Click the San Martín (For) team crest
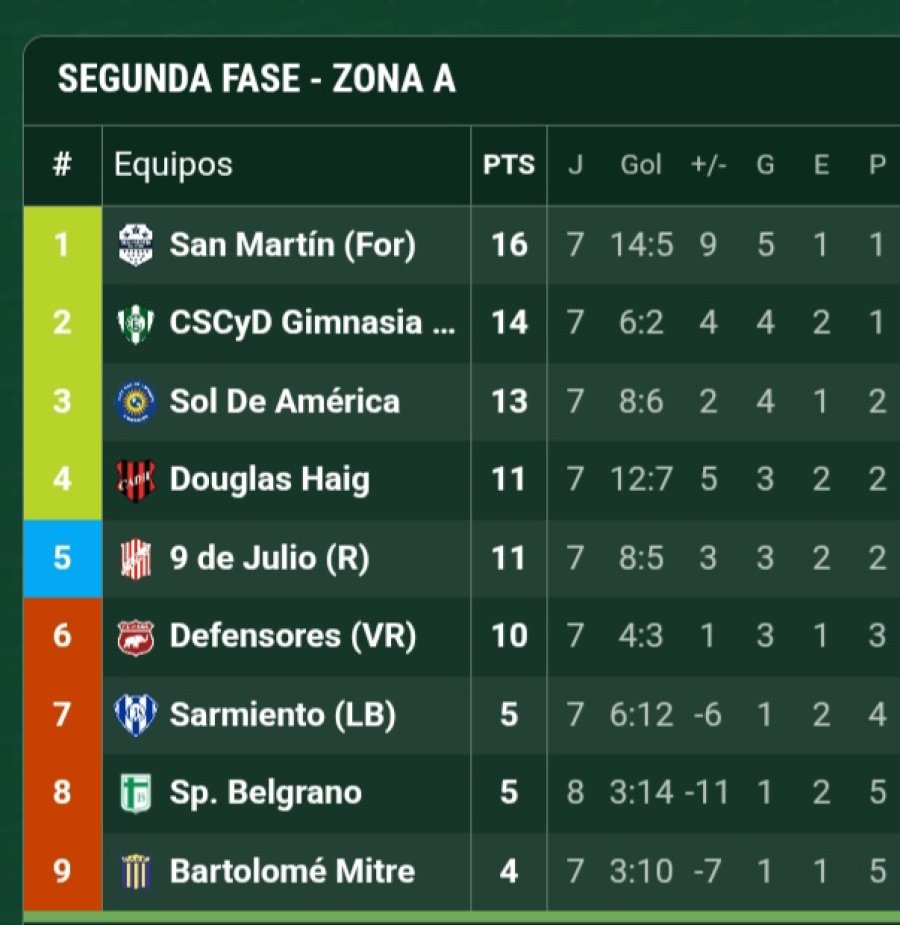This screenshot has height=925, width=900. tap(136, 245)
